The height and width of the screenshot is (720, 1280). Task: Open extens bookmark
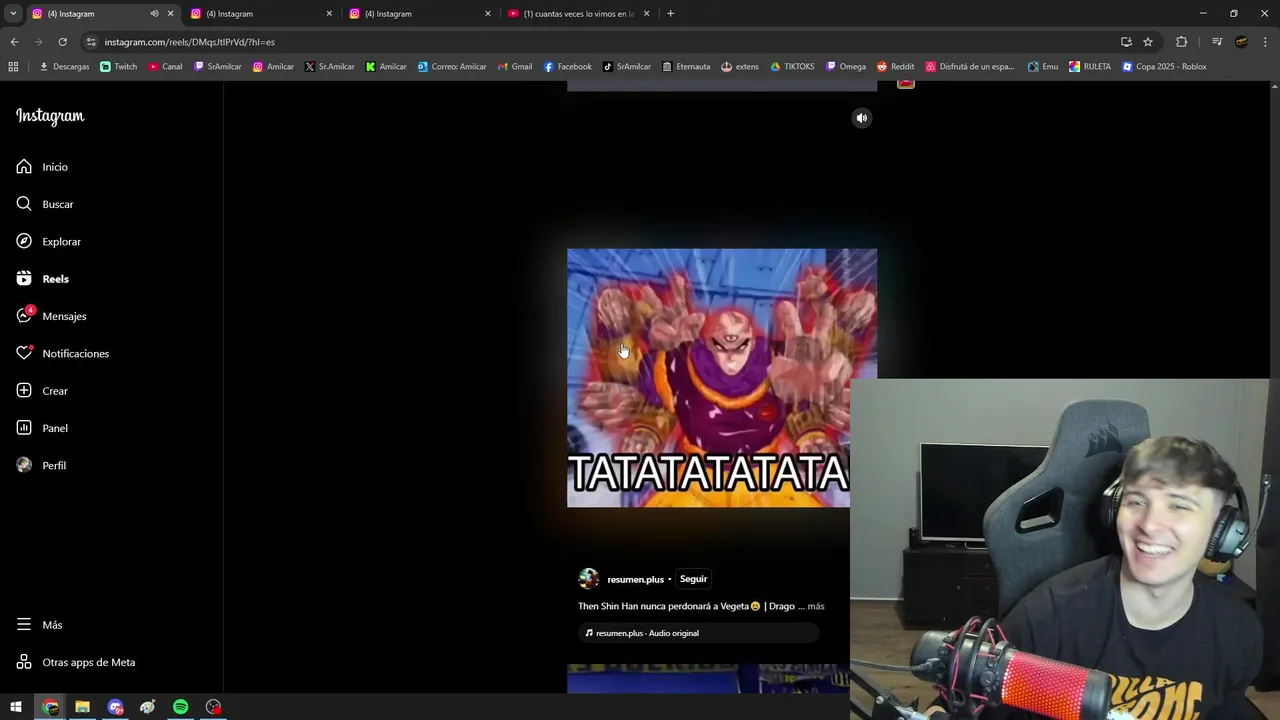(x=740, y=67)
